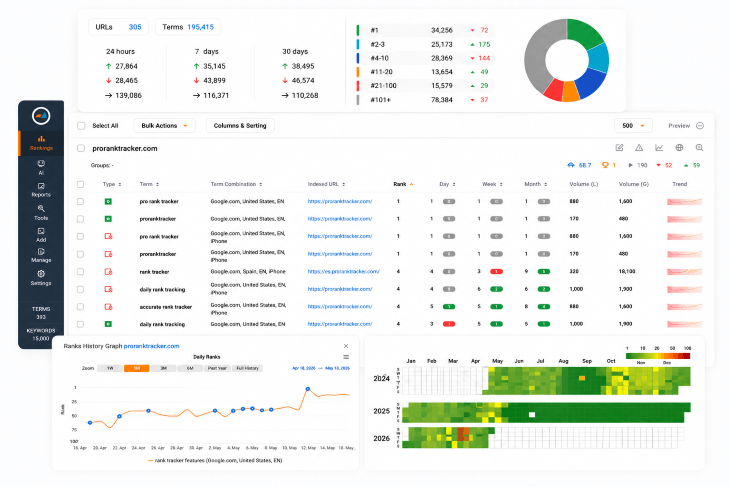
Task: Click the Preview minus-circle icon
Action: tap(700, 126)
